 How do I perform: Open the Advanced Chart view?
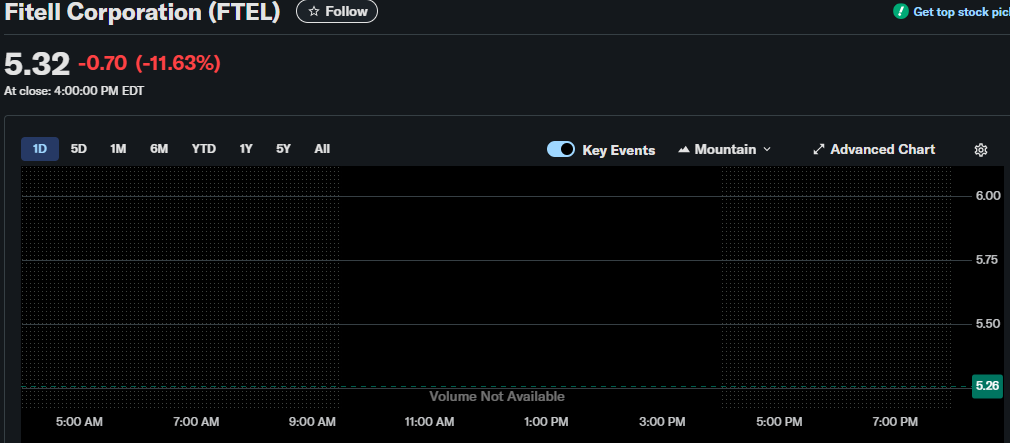(x=882, y=149)
